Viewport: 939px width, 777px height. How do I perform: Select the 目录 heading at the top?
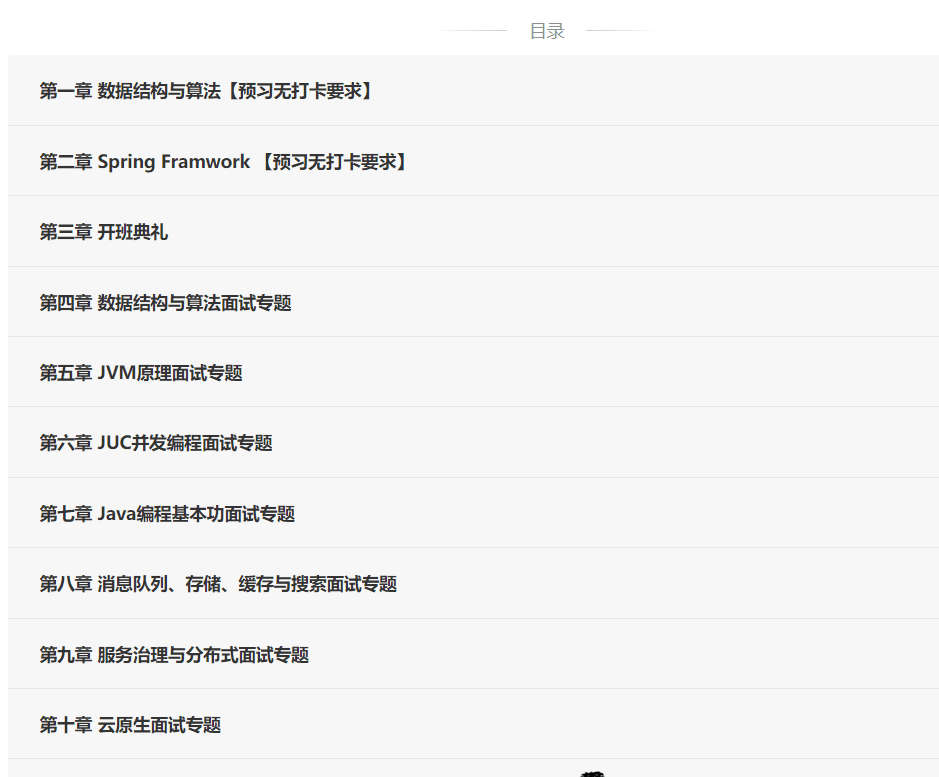point(546,30)
